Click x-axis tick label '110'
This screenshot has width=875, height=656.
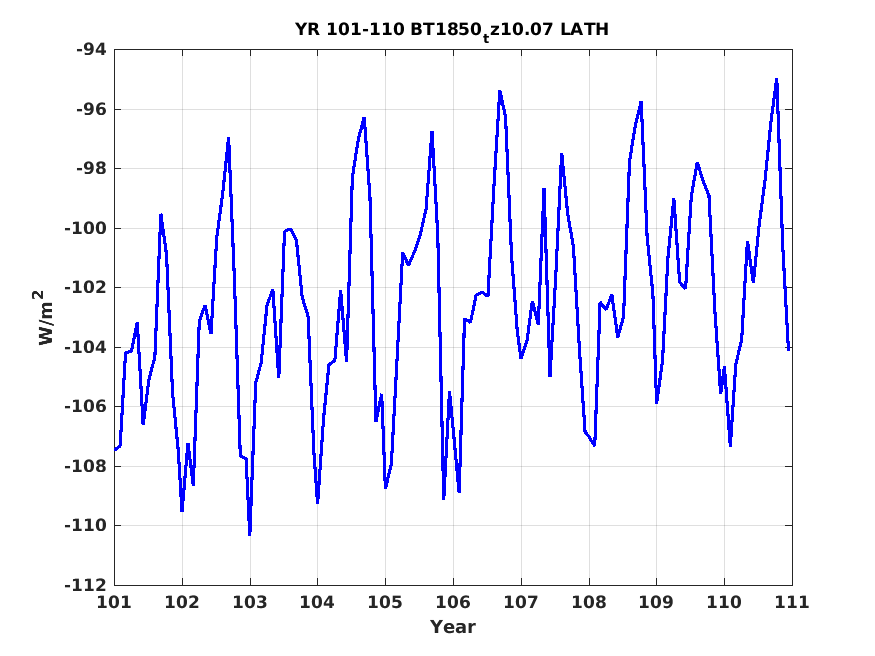click(724, 602)
